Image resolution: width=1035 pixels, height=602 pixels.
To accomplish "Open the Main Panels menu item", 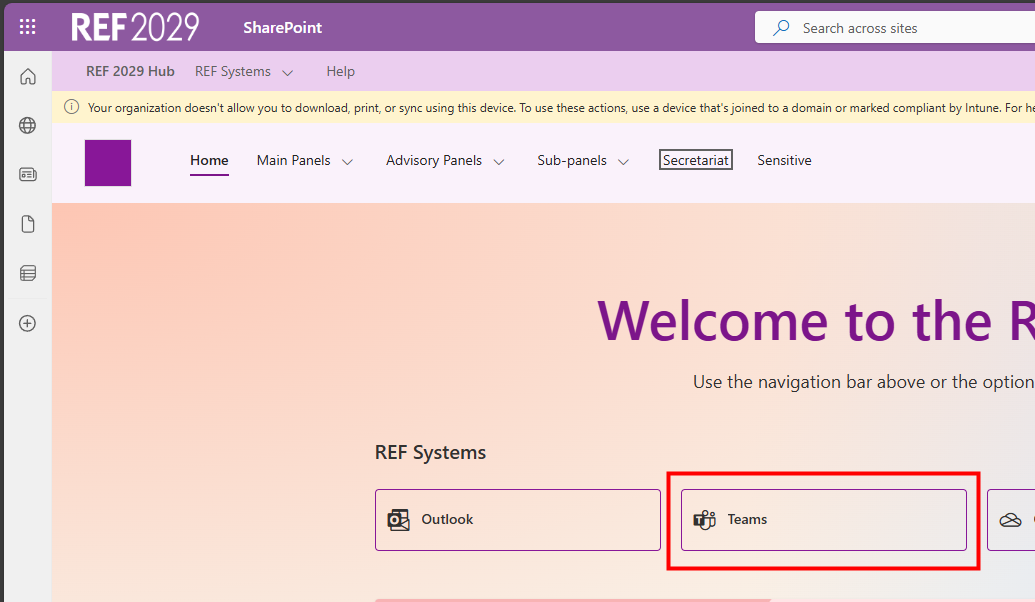I will pos(294,160).
